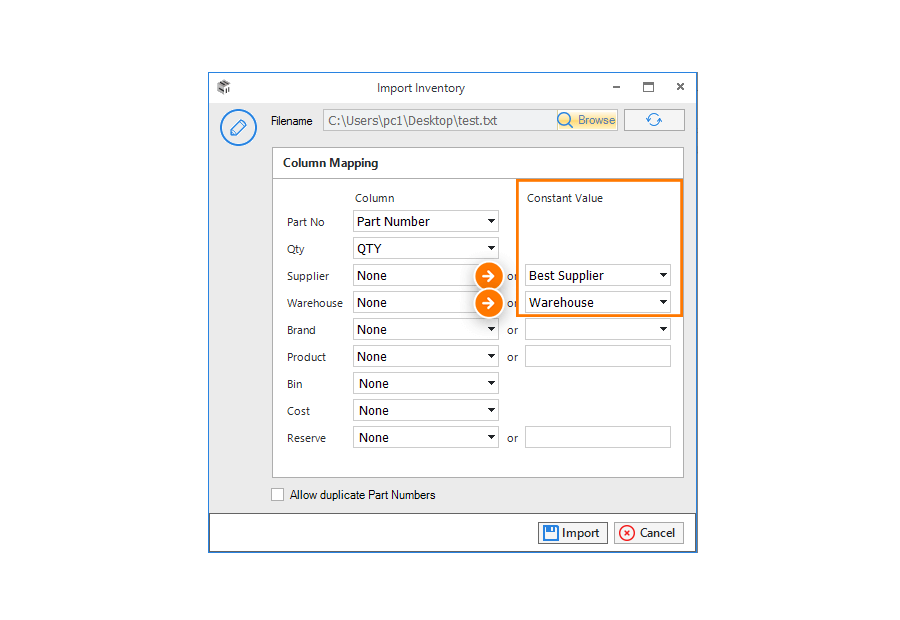The width and height of the screenshot is (900, 620).
Task: Click the Reserve row label
Action: pyautogui.click(x=306, y=438)
